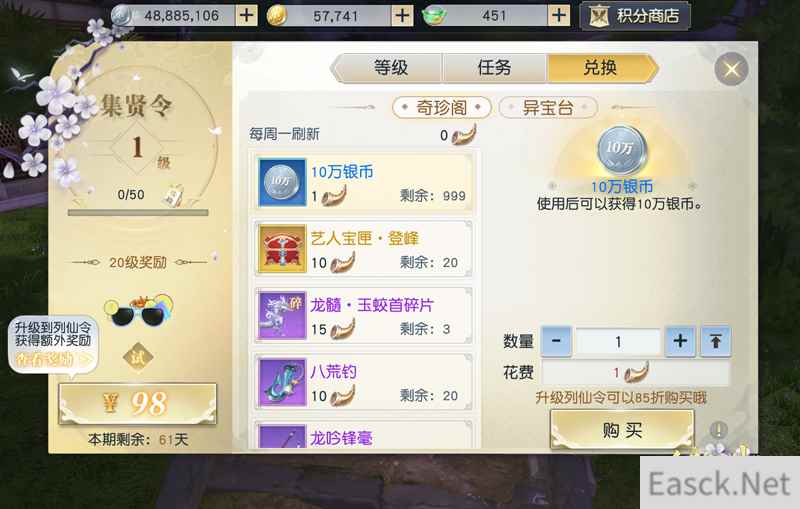Open the 积分商店 points shop
The image size is (800, 509).
pyautogui.click(x=636, y=16)
